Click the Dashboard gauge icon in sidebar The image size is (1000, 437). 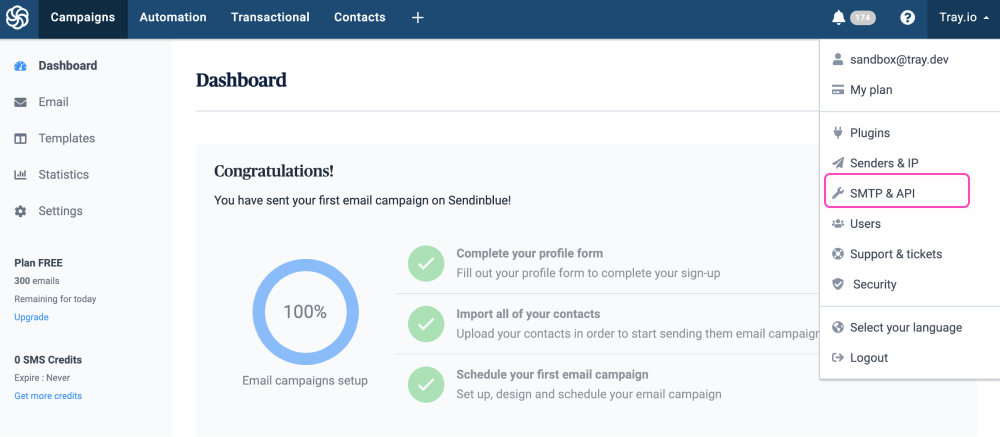pyautogui.click(x=20, y=66)
